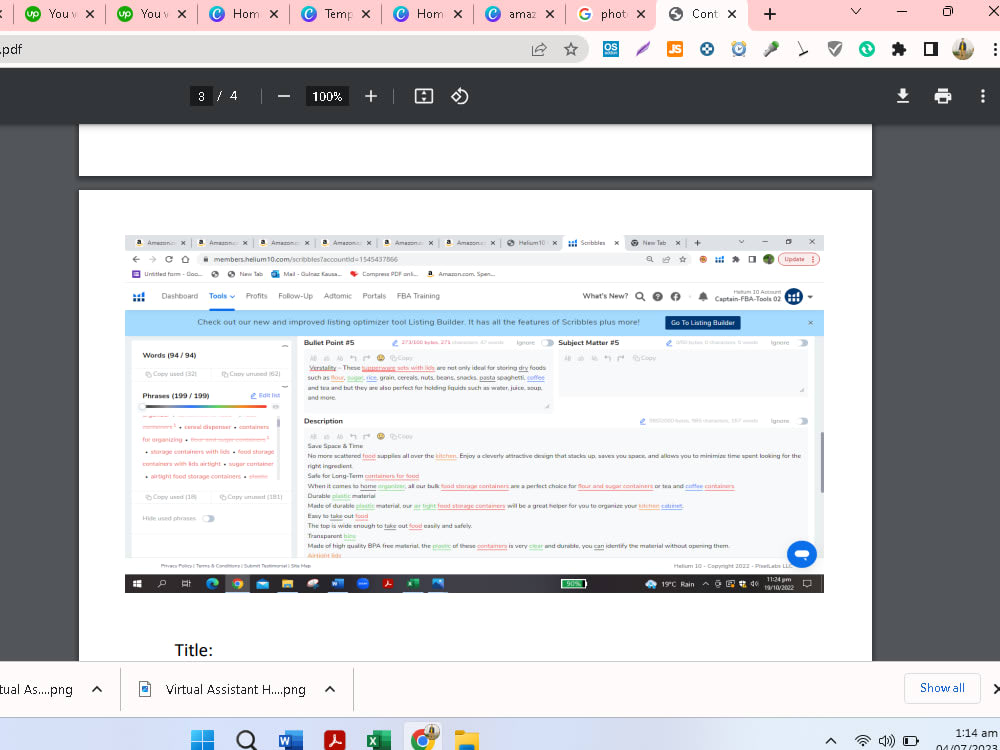Open the microphone extension
The height and width of the screenshot is (750, 1000).
771,49
